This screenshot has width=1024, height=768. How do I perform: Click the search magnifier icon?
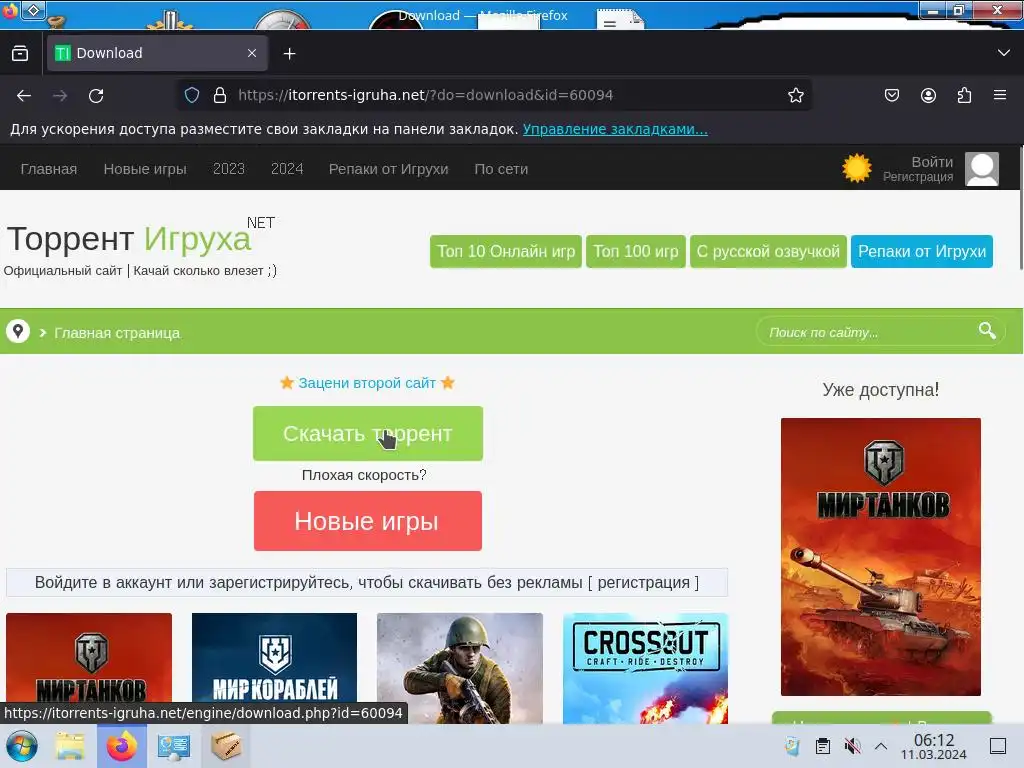pos(987,330)
